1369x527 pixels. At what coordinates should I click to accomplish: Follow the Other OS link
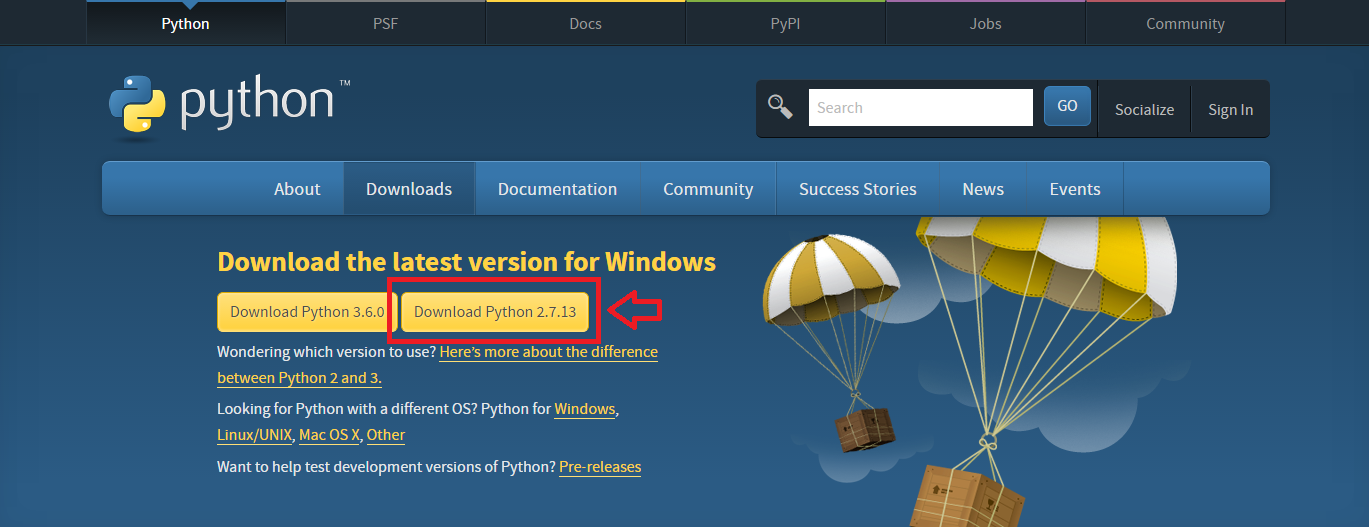(386, 435)
